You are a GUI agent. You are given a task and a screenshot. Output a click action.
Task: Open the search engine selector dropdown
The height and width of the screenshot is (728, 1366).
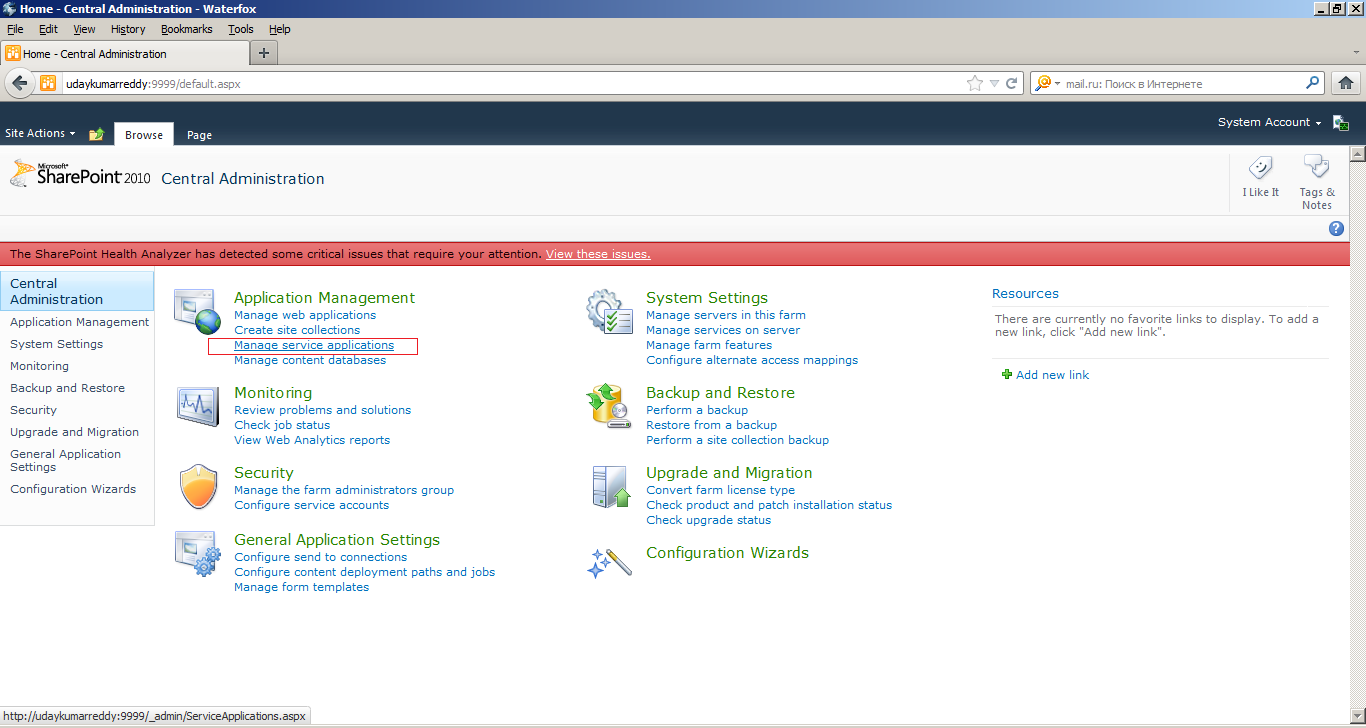click(1048, 83)
